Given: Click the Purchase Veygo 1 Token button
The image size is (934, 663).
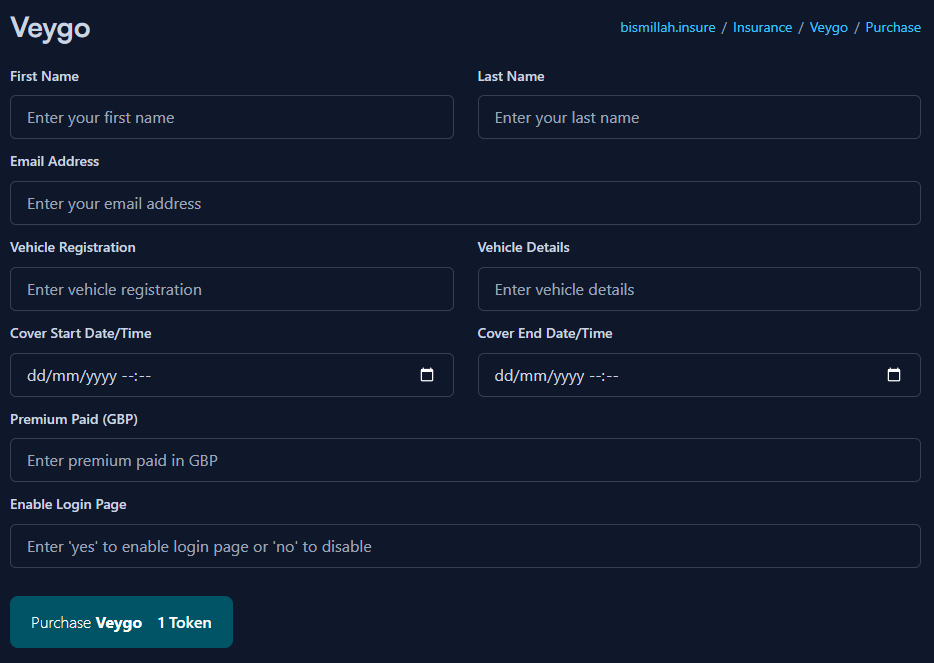Looking at the screenshot, I should [120, 622].
